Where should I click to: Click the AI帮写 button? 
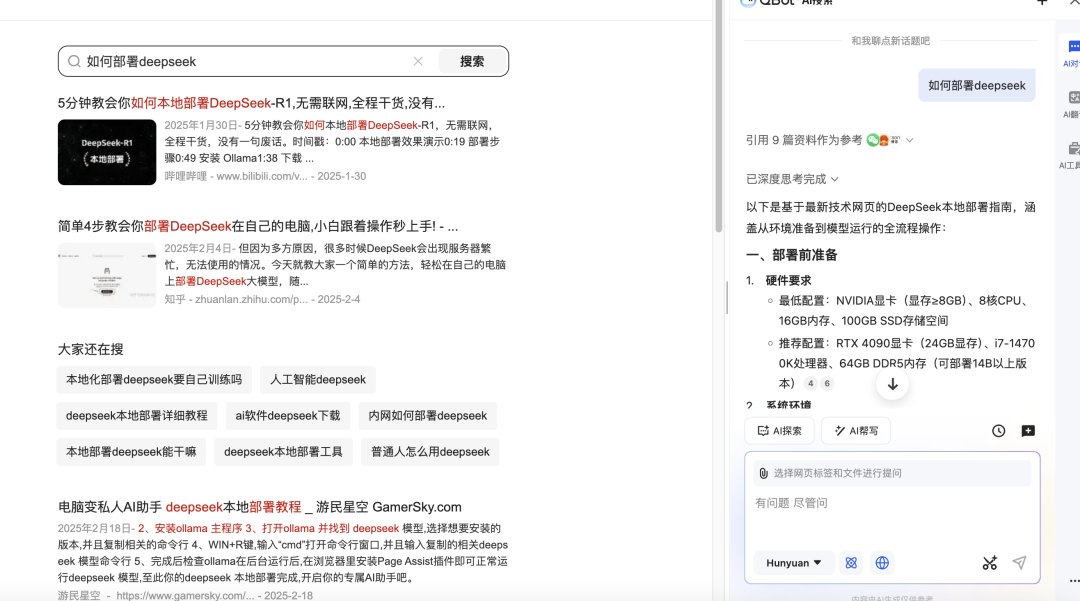pos(856,431)
